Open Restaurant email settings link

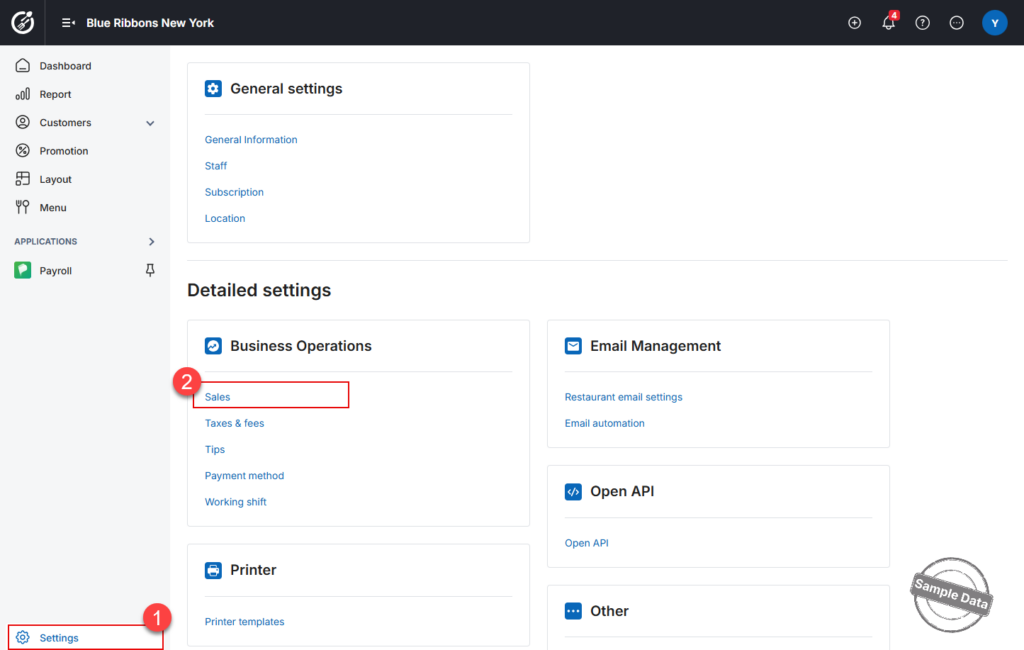tap(623, 397)
